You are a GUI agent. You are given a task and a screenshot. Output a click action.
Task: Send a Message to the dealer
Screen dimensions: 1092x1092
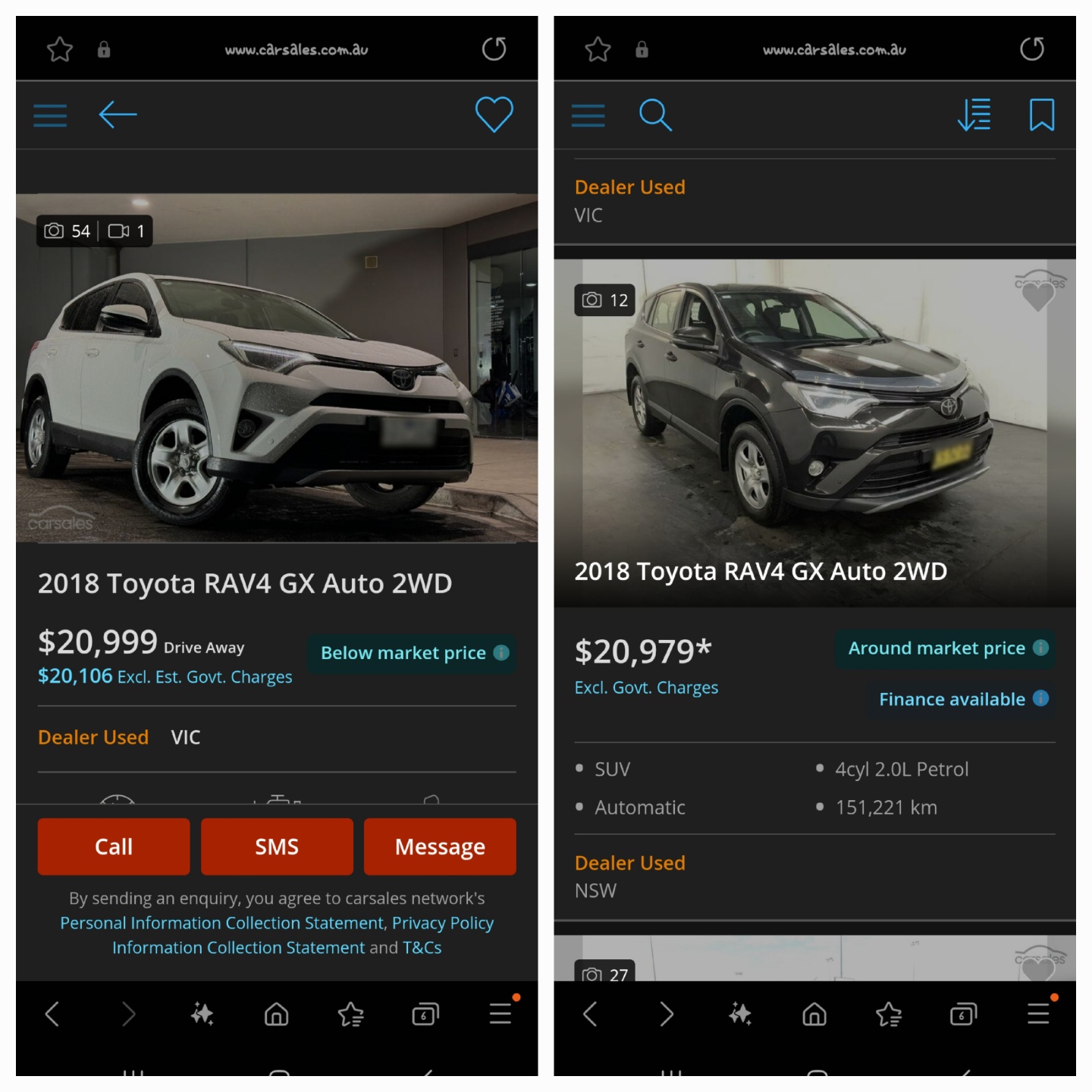(440, 846)
